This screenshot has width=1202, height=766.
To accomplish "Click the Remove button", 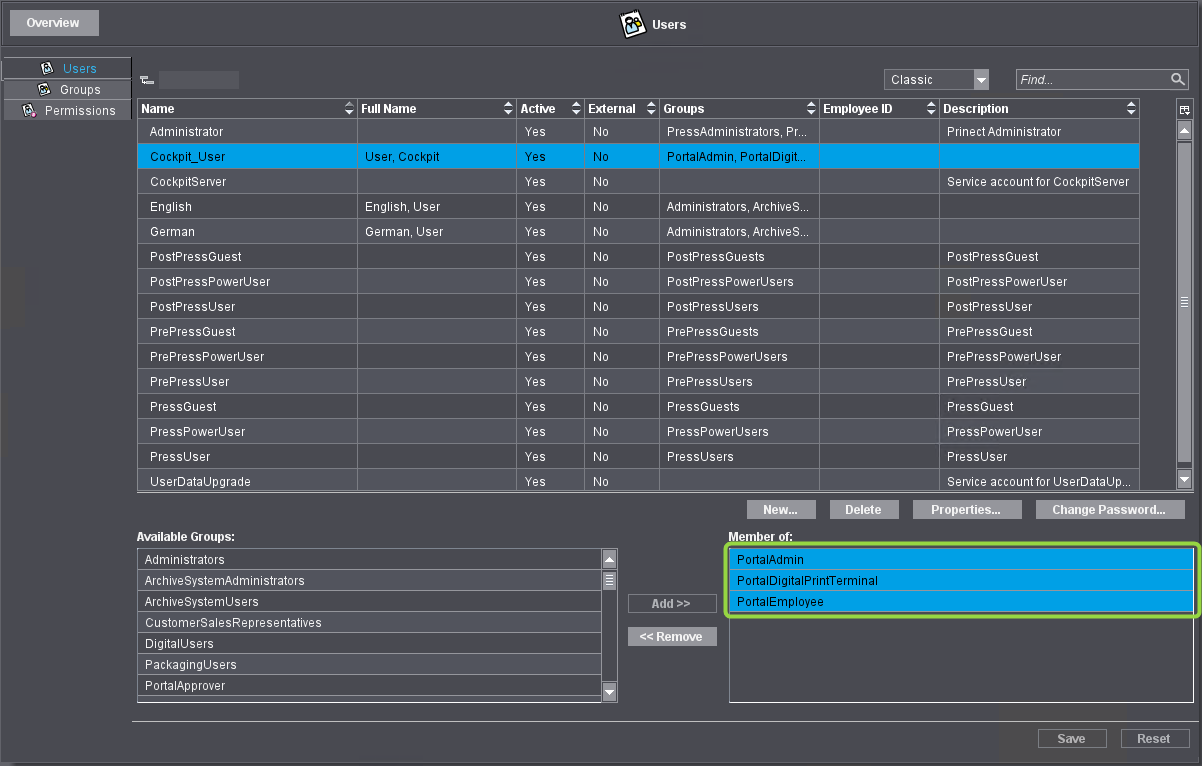I will [x=672, y=637].
